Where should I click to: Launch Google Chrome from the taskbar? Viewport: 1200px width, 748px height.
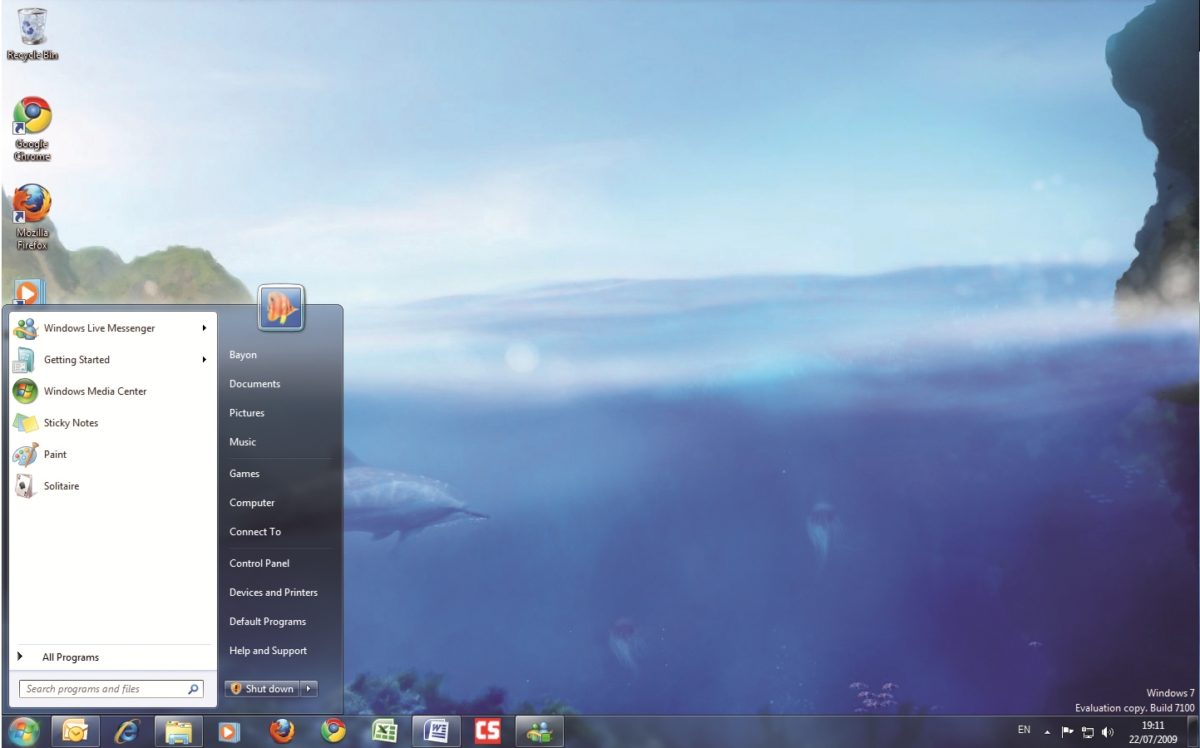click(x=333, y=730)
